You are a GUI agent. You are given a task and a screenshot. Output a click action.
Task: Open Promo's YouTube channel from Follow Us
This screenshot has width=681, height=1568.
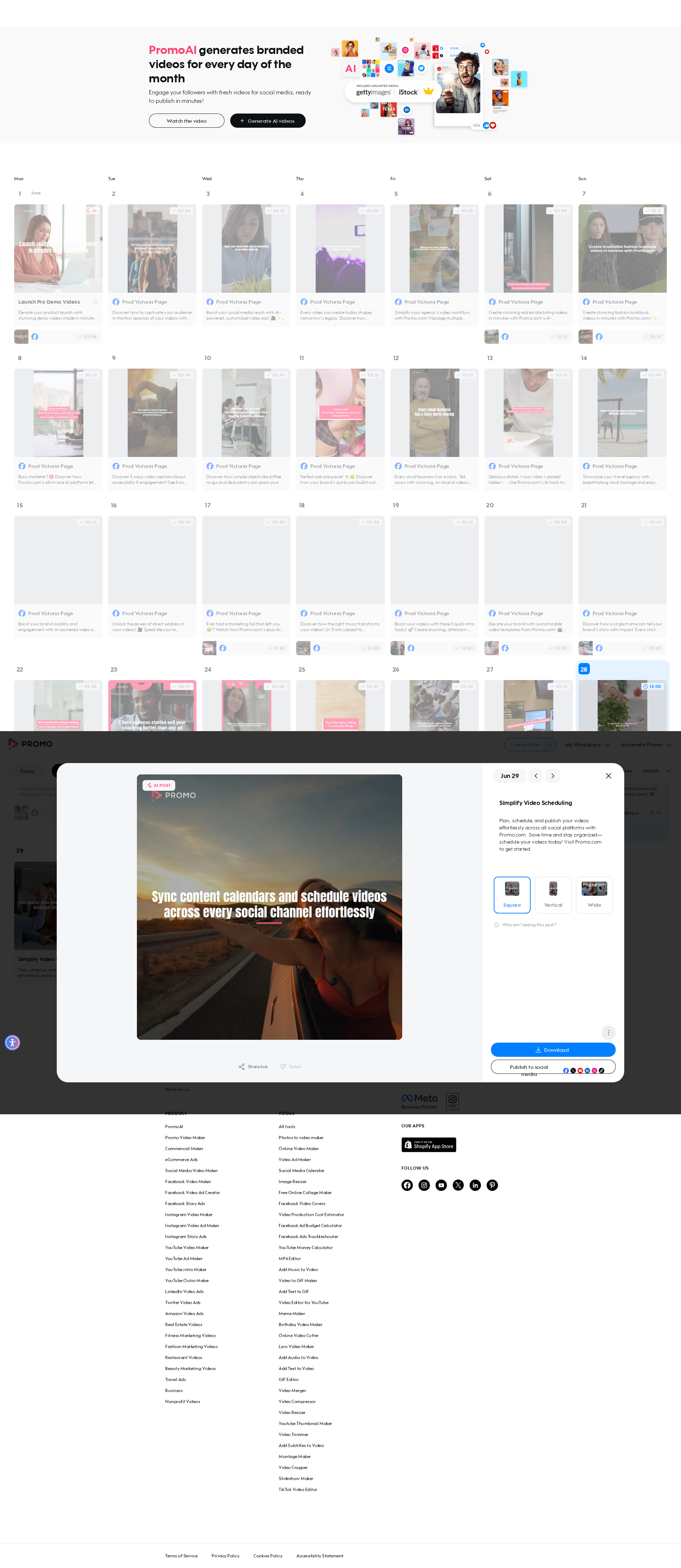(441, 1185)
